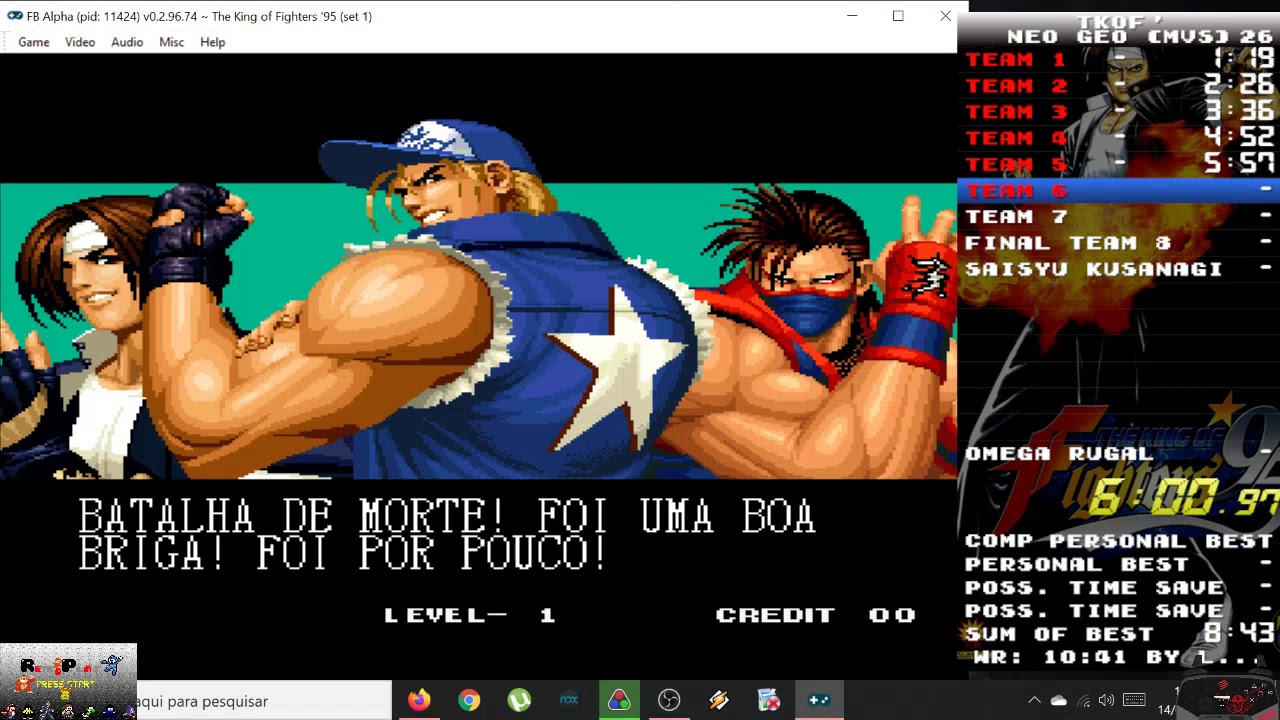Click the FB Alpha gamepad title bar icon

pyautogui.click(x=14, y=16)
